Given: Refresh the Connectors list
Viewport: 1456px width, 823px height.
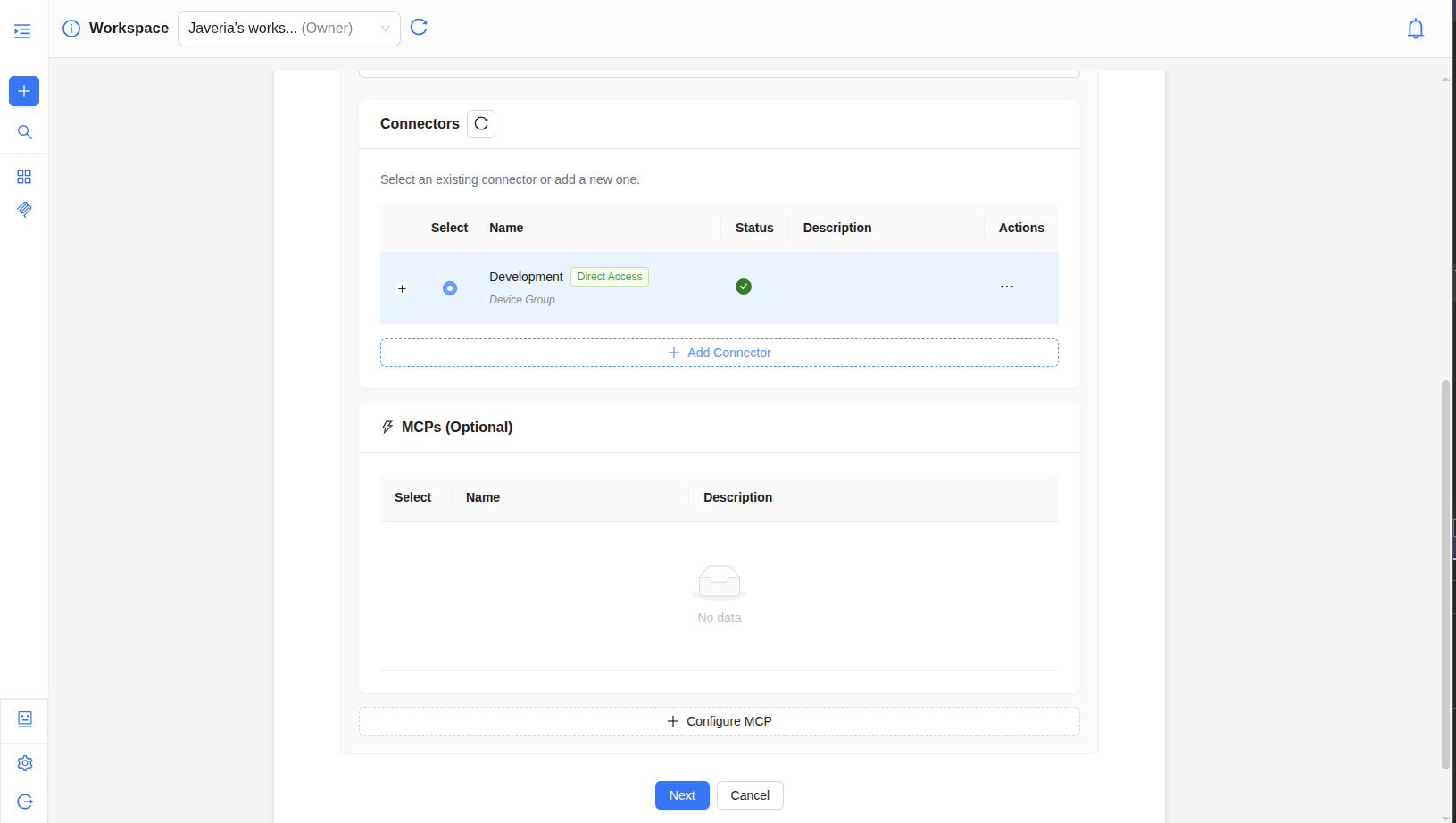Looking at the screenshot, I should tap(481, 123).
